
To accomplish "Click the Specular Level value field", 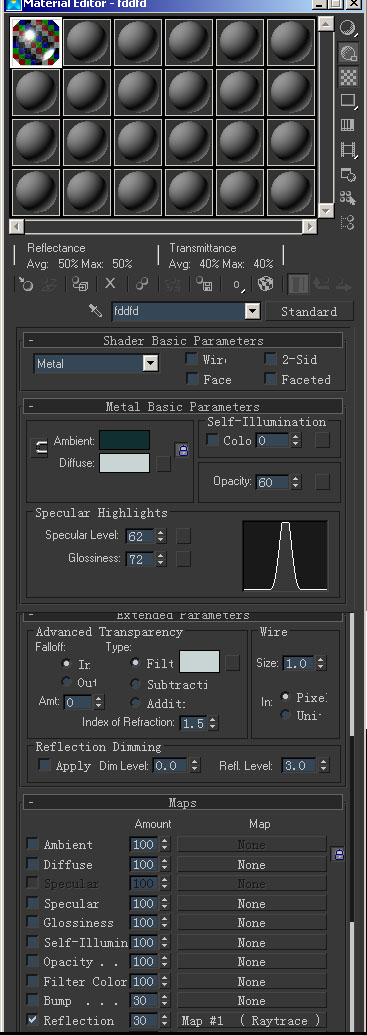I will tap(138, 536).
